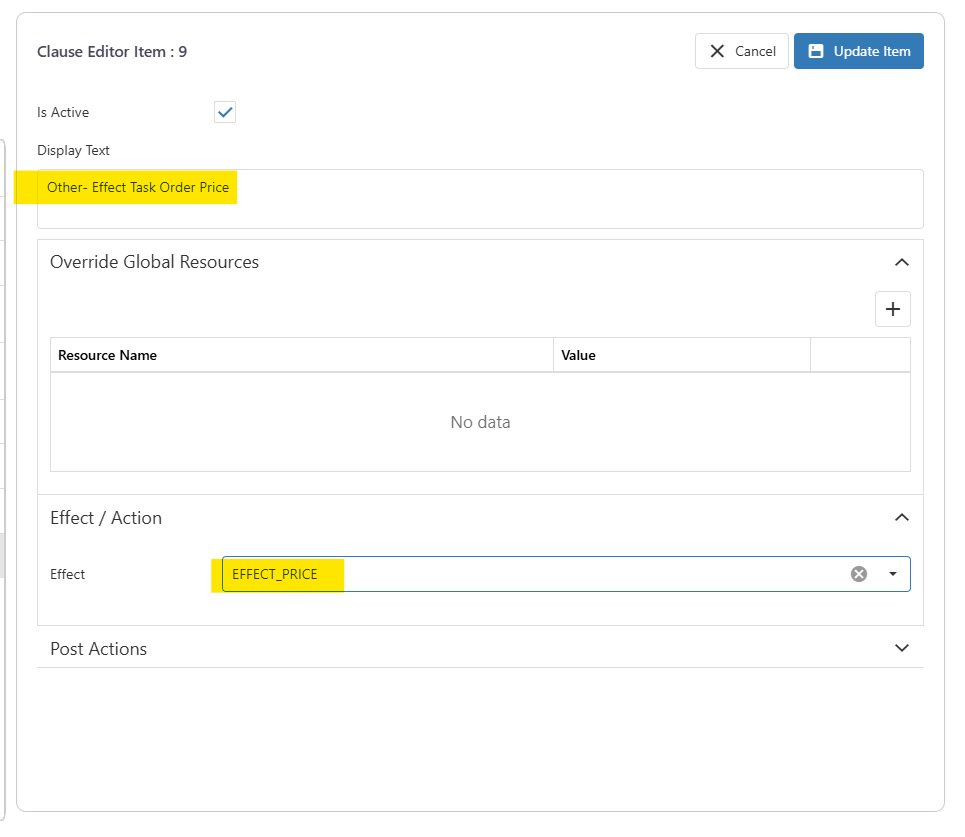Click the Resource Name column header

[302, 355]
